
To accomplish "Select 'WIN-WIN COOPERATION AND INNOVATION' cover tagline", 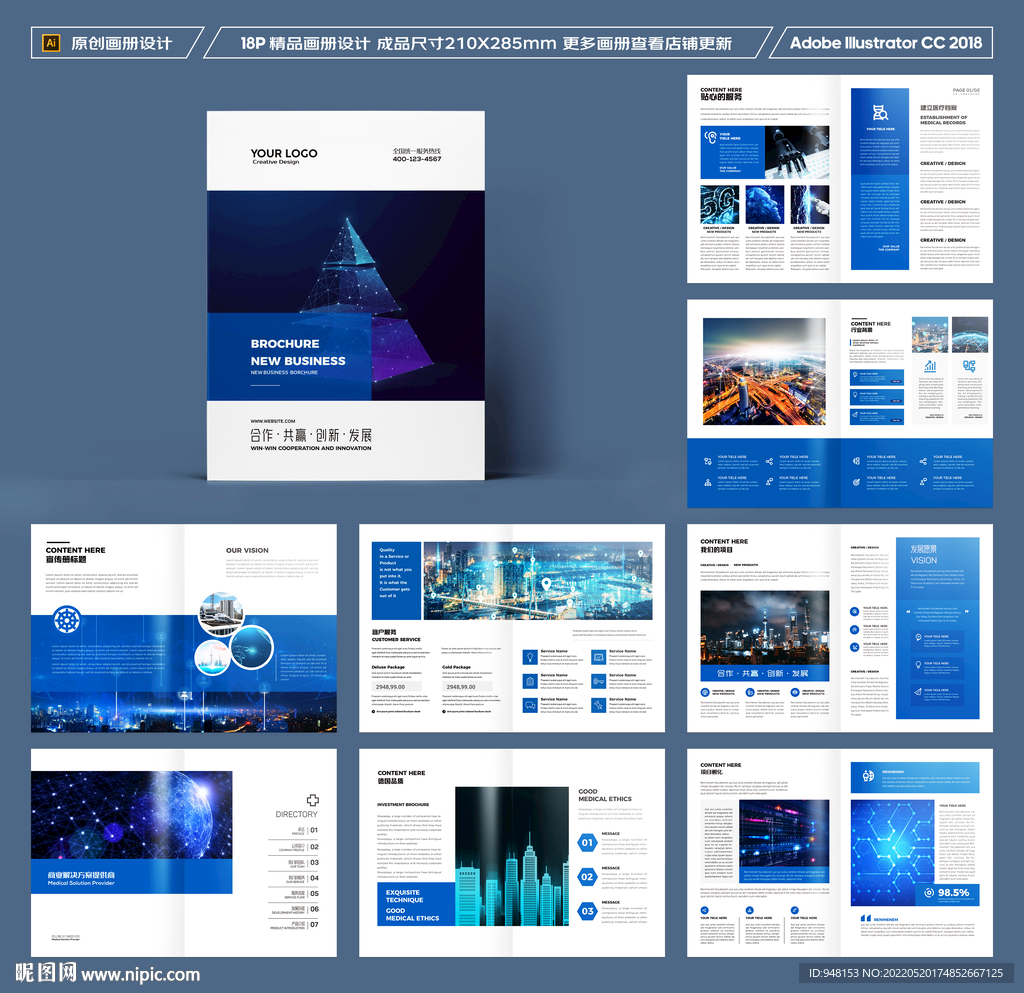I will click(x=311, y=449).
